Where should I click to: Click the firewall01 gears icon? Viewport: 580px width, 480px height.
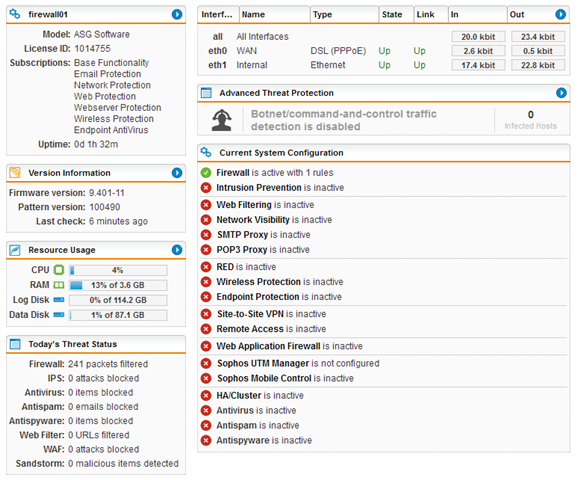coord(15,14)
